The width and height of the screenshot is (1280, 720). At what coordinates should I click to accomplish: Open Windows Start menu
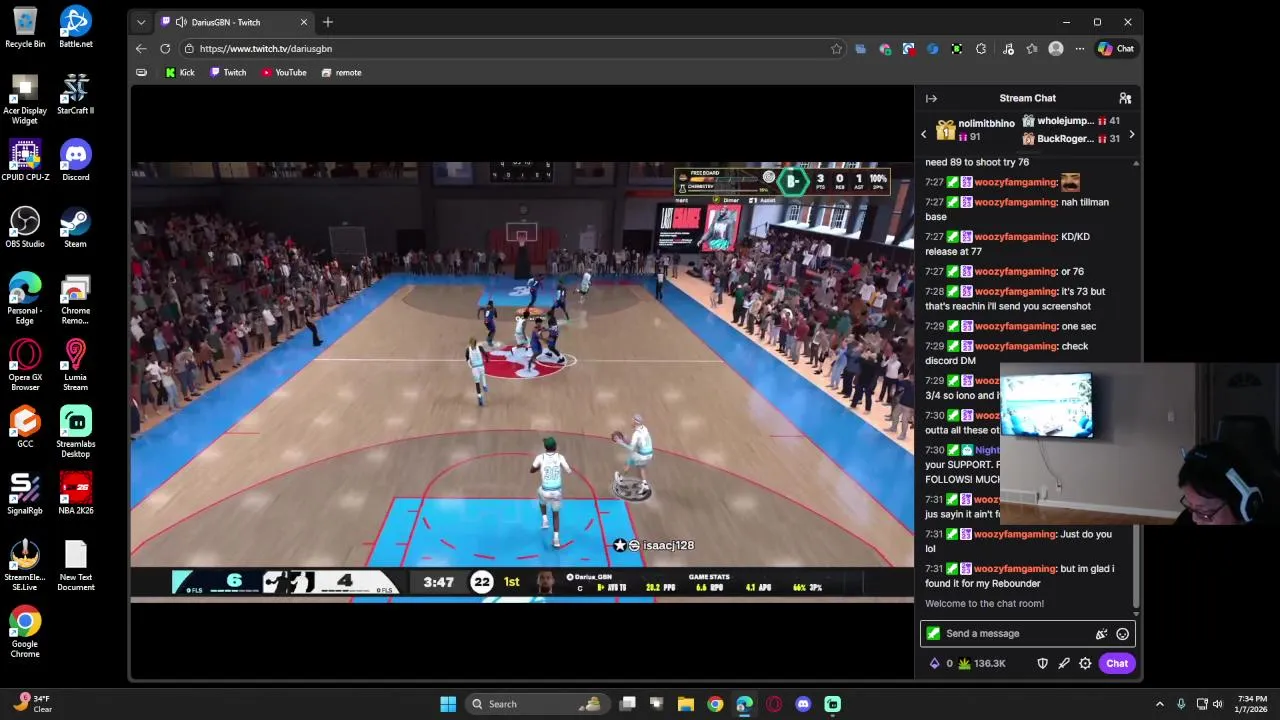point(448,704)
